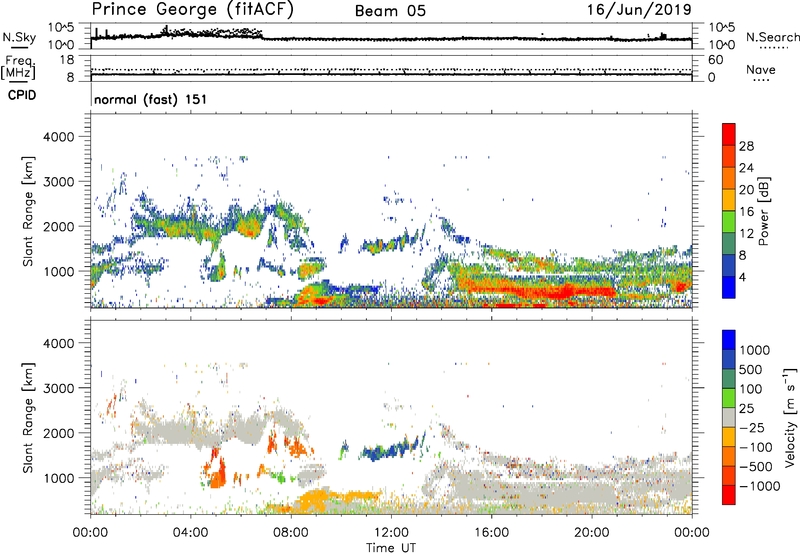Click the Nave legend label
800x554 pixels.
(x=761, y=69)
